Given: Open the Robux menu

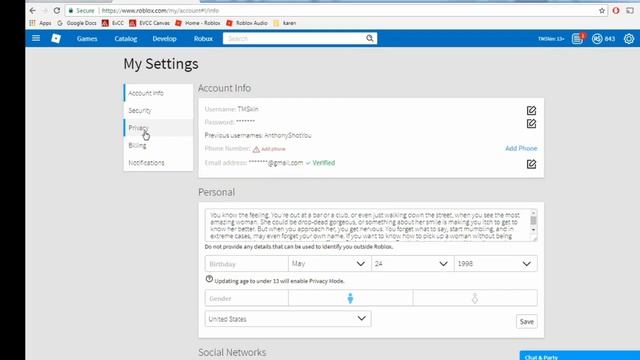Looking at the screenshot, I should pos(203,39).
